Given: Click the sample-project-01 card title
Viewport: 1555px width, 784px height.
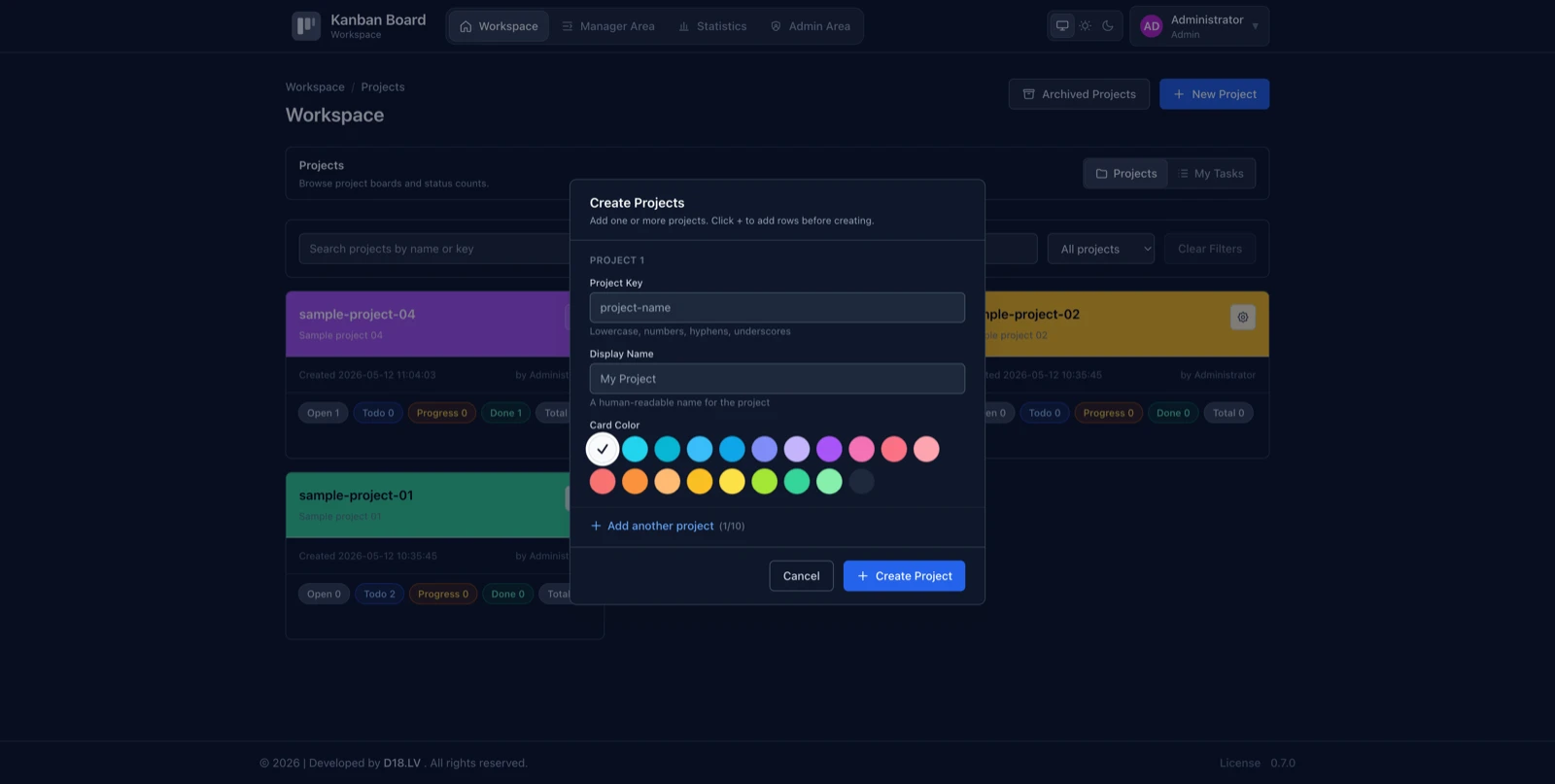Looking at the screenshot, I should tap(356, 495).
